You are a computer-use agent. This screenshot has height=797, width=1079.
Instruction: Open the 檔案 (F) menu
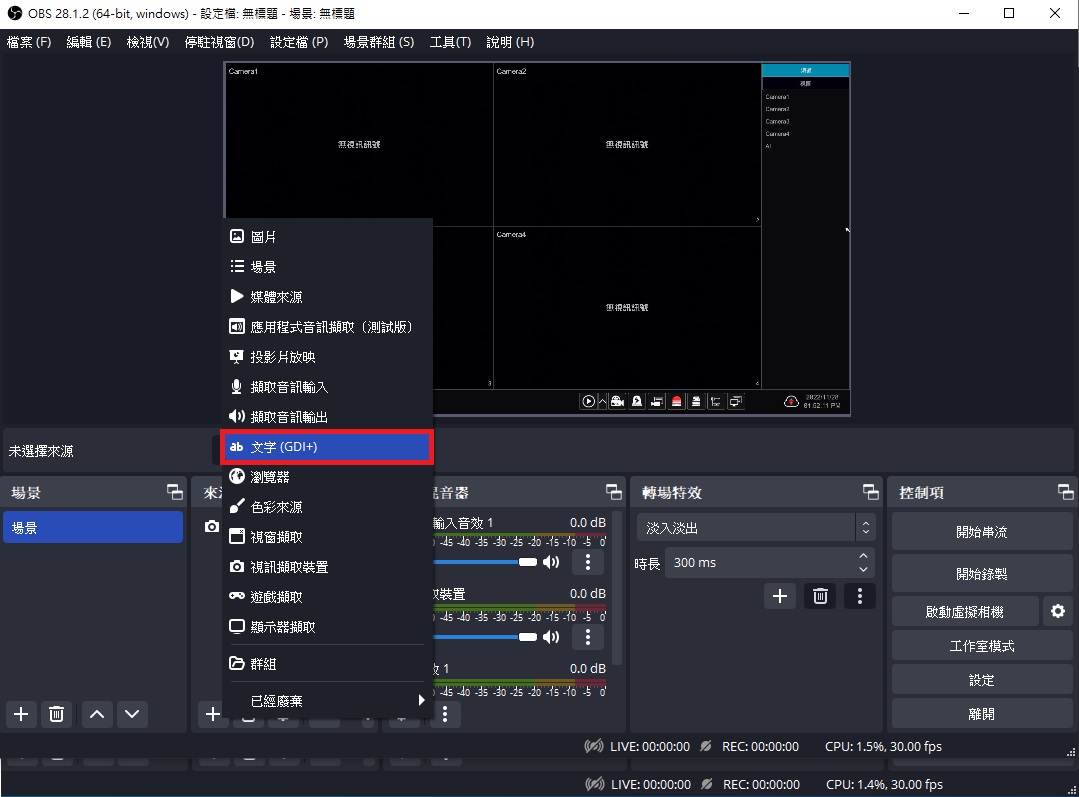pos(29,42)
